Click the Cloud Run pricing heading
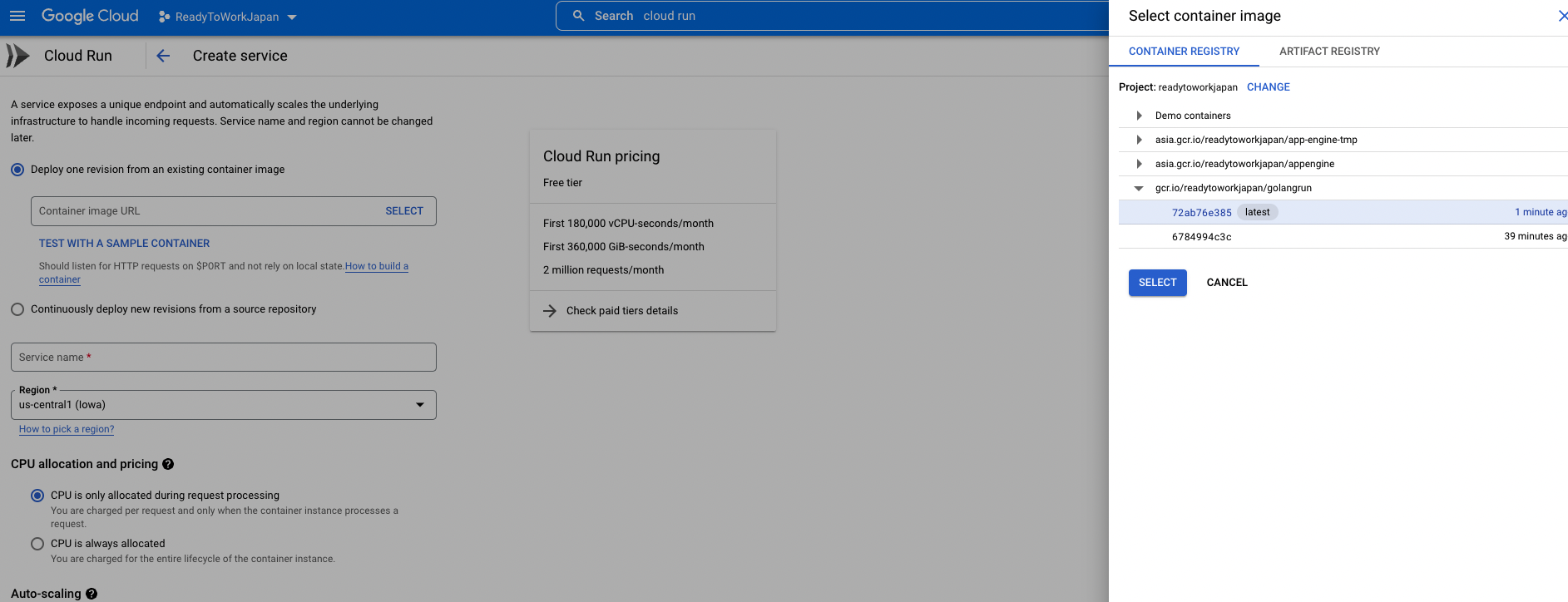1568x602 pixels. (x=601, y=156)
